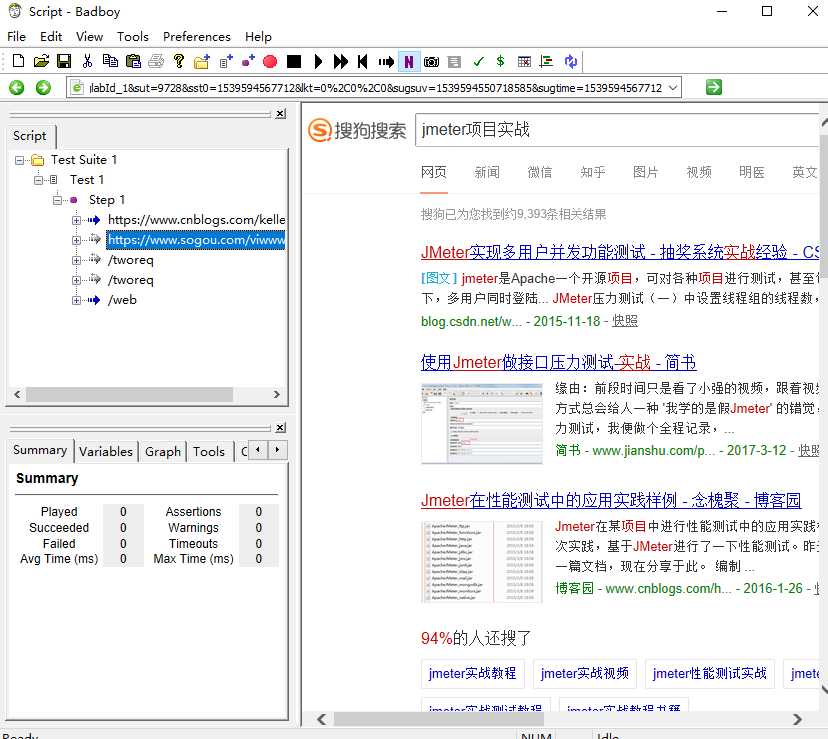828x739 pixels.
Task: Open the View menu
Action: pos(89,36)
